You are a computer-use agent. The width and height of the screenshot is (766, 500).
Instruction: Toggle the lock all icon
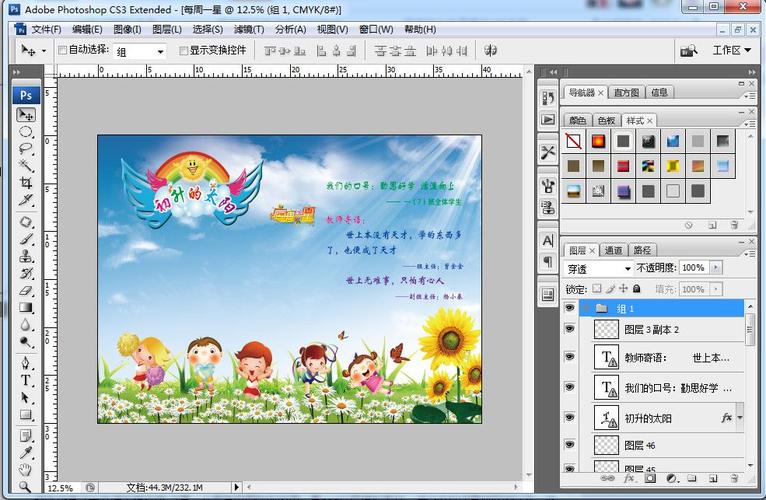637,289
